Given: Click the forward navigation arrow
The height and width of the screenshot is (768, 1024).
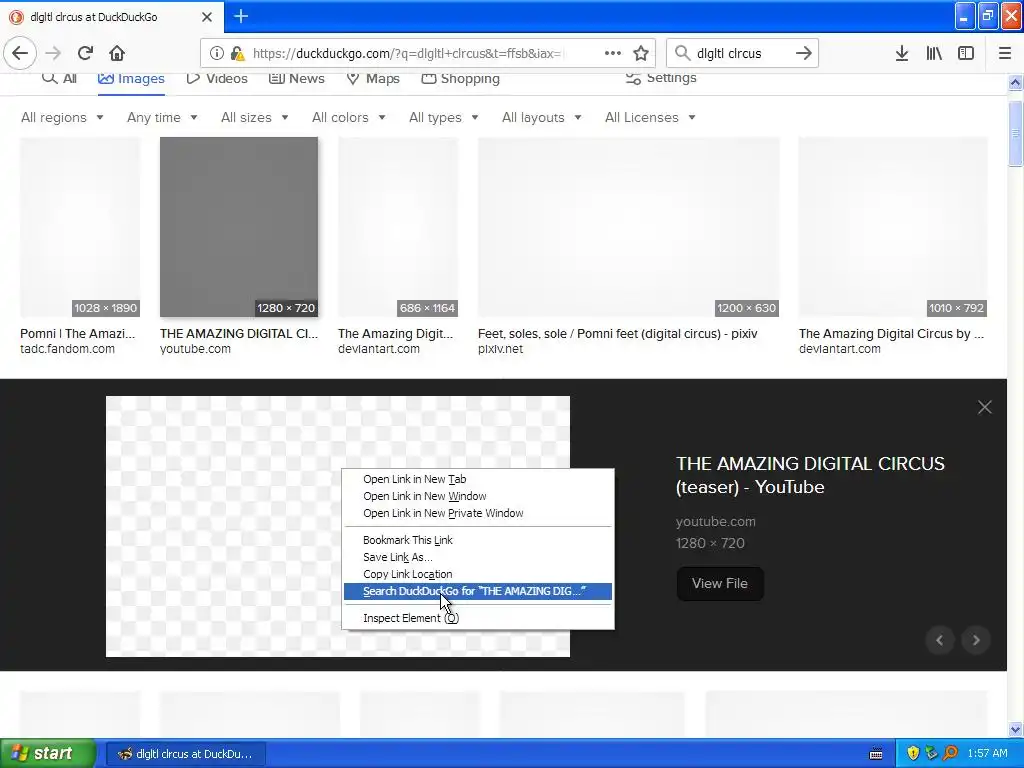Looking at the screenshot, I should point(53,53).
